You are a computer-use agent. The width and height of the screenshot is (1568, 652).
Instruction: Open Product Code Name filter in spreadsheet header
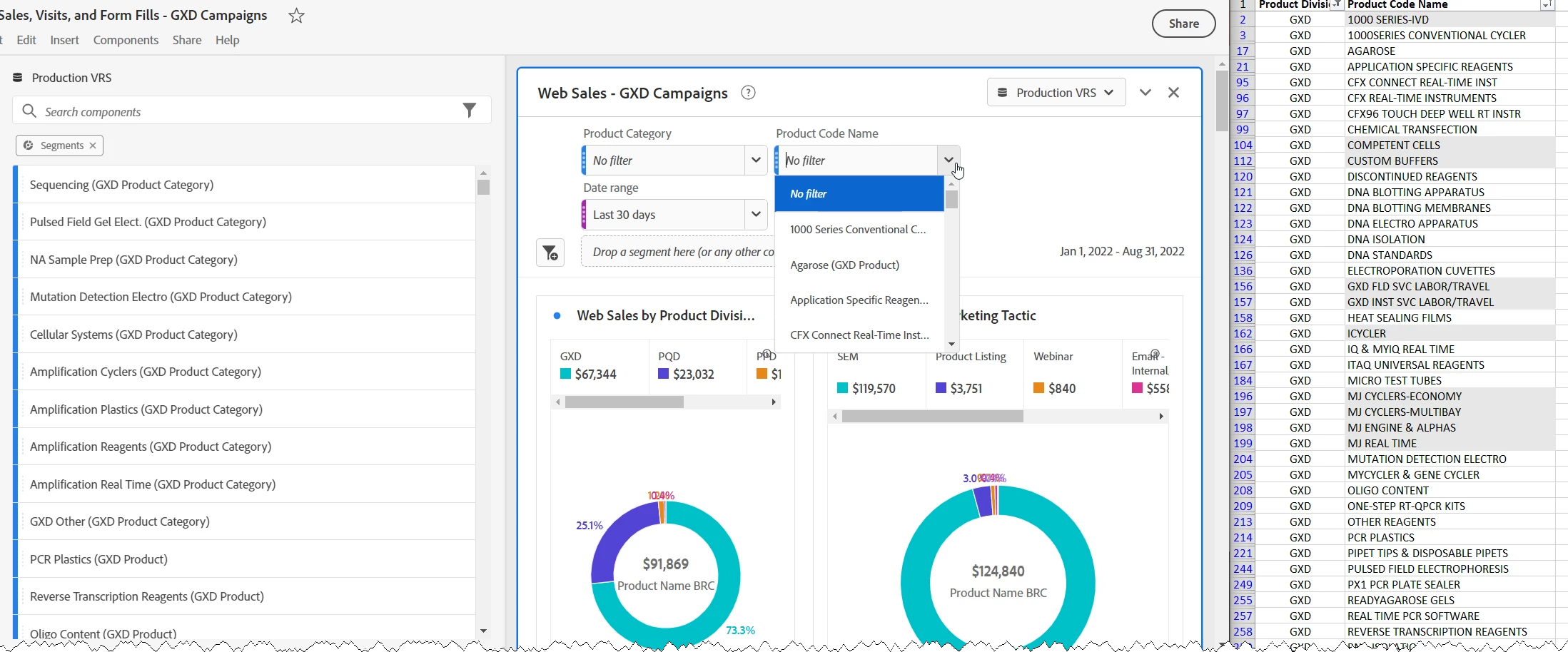coord(1546,5)
